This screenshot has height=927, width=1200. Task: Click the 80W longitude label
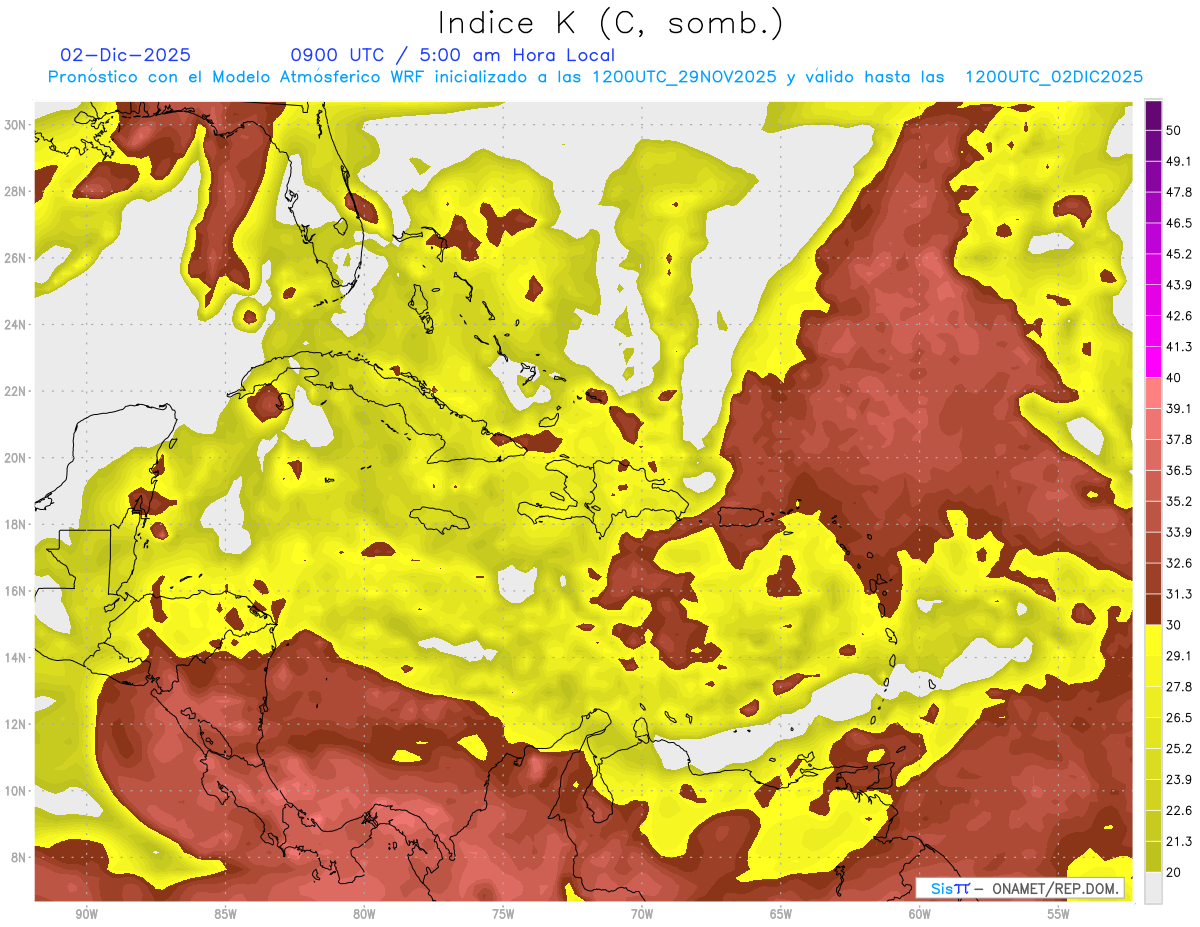click(364, 914)
